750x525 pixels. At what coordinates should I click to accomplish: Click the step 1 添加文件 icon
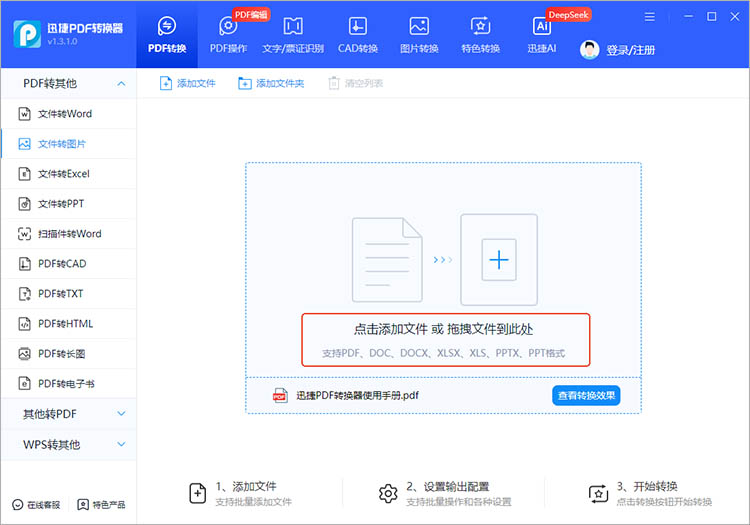(x=198, y=493)
